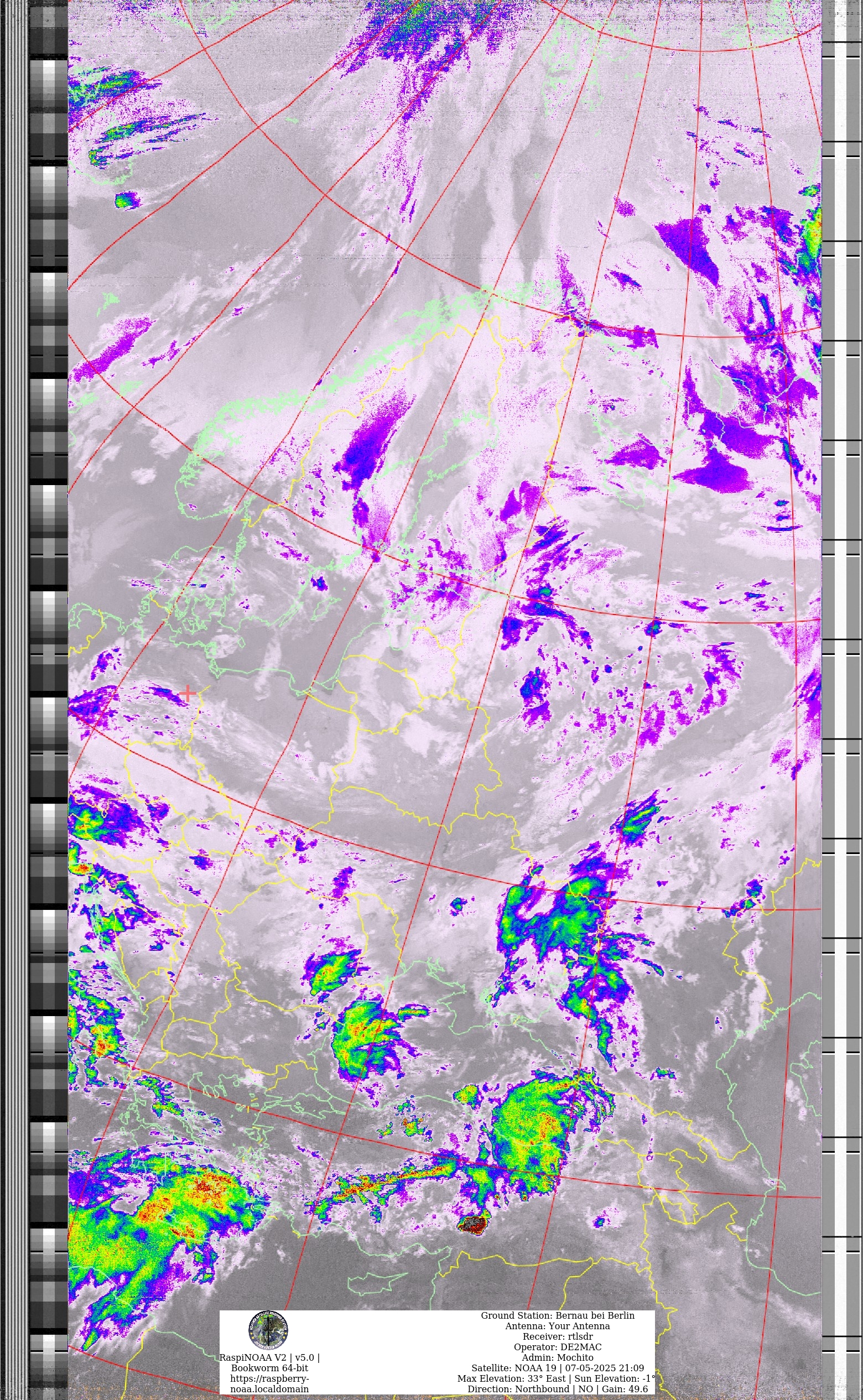Click "Ground Station: Bernau bei Berlin" line

pyautogui.click(x=558, y=1315)
